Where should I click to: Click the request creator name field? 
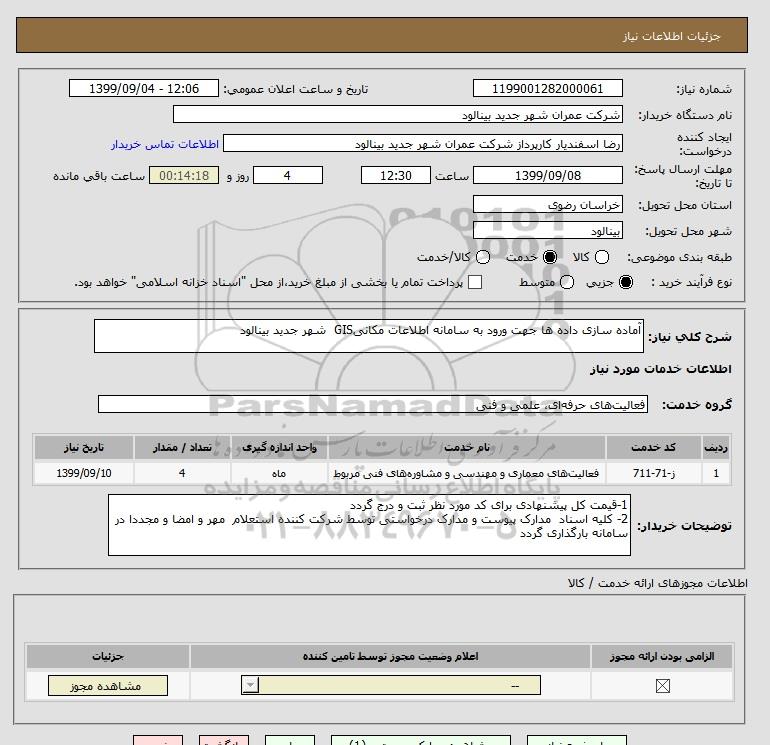pyautogui.click(x=423, y=143)
